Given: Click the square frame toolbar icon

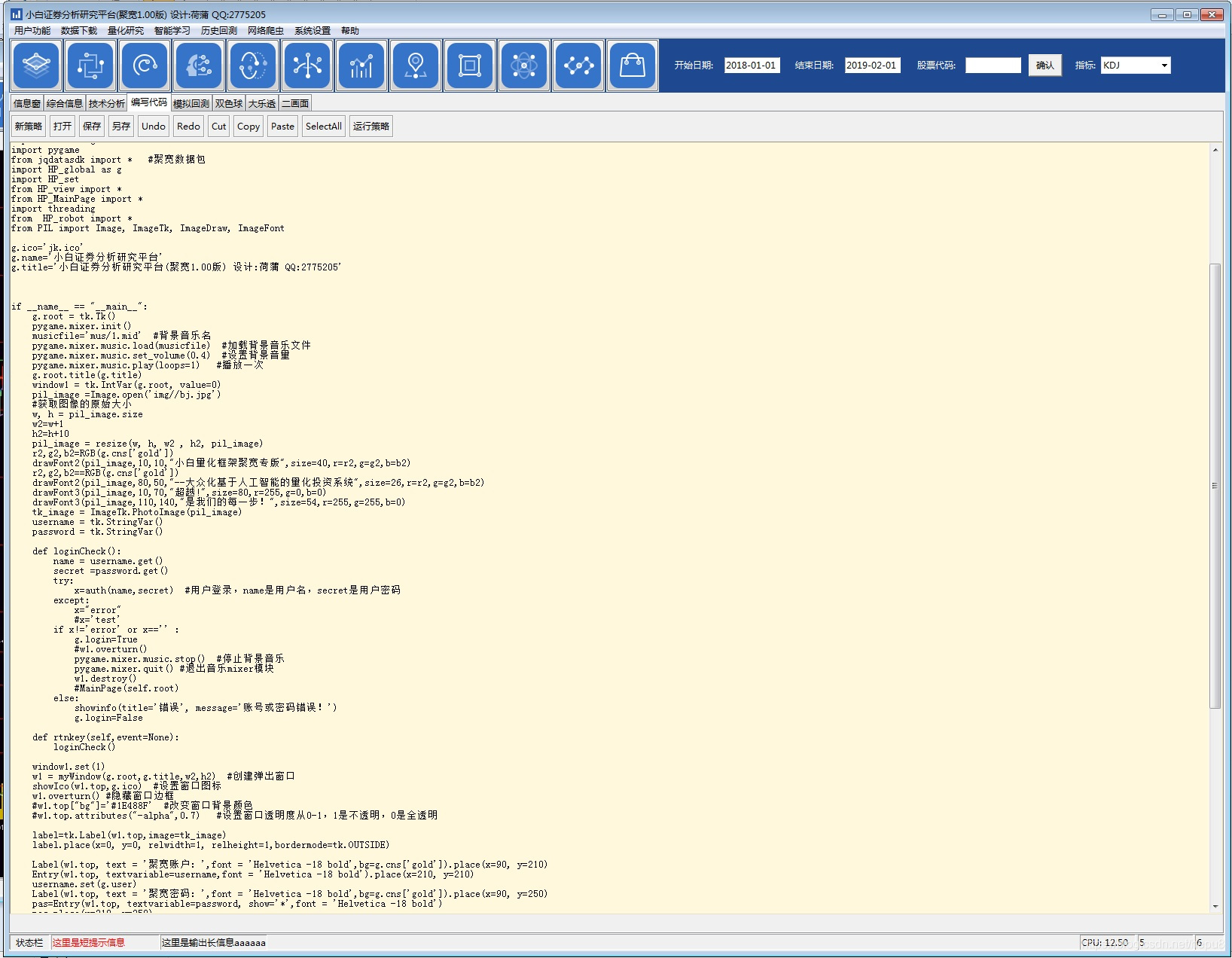Looking at the screenshot, I should click(470, 66).
